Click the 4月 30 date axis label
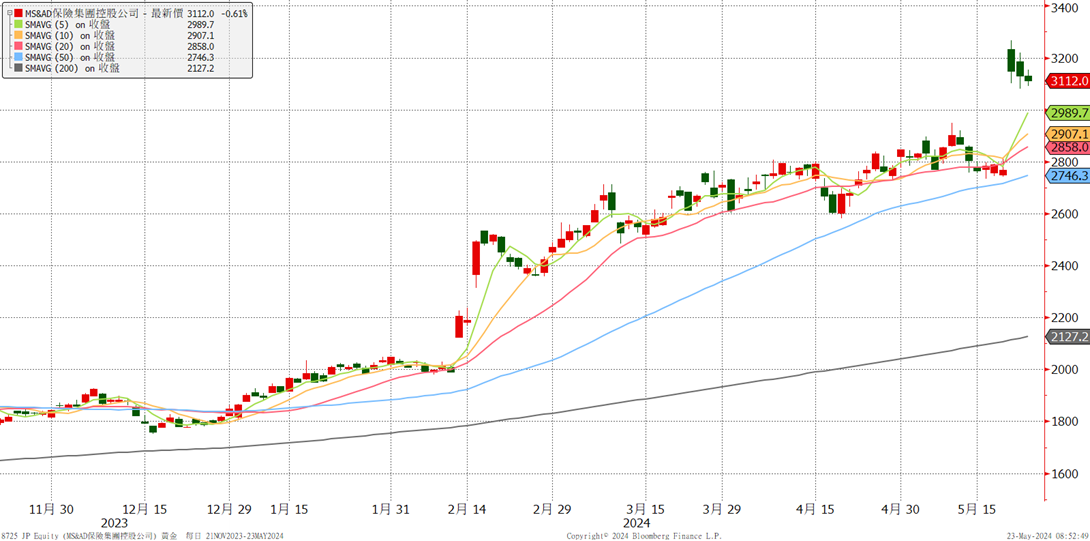 coord(900,510)
